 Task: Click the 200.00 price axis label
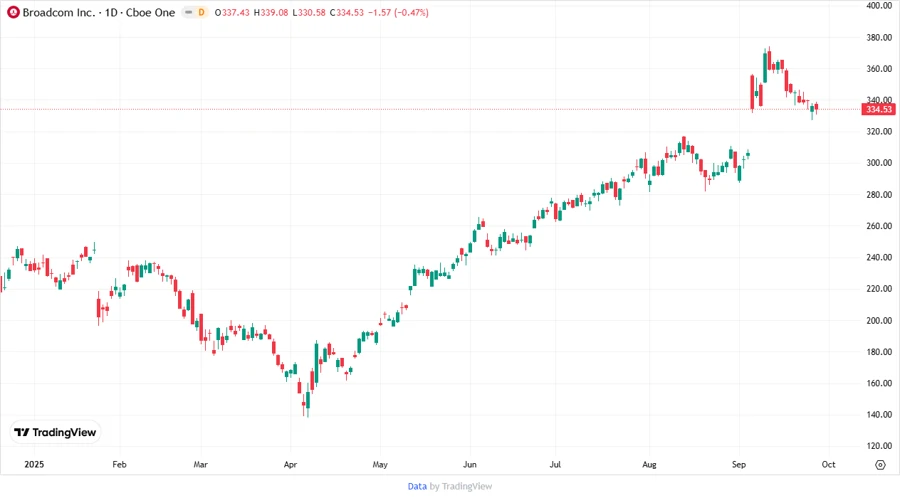tap(879, 320)
